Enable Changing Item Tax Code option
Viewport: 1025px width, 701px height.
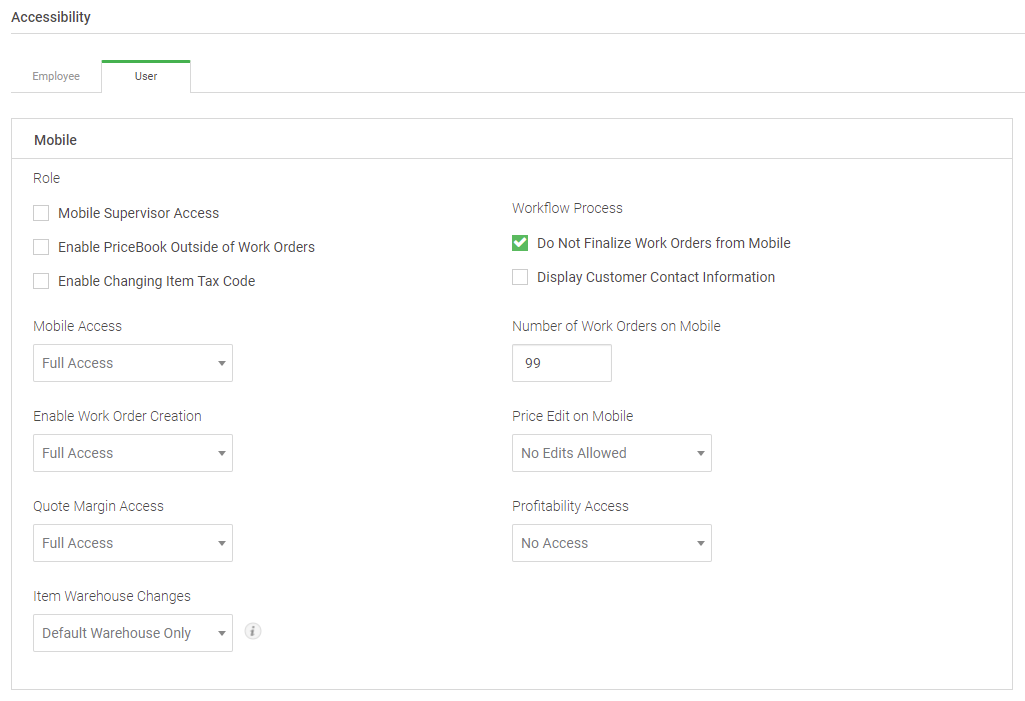coord(41,281)
